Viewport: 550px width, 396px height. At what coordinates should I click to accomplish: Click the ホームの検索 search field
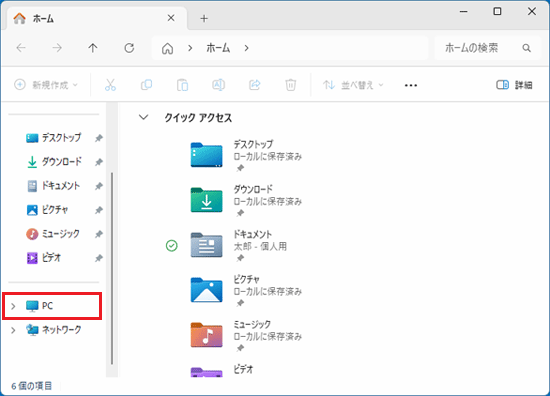pyautogui.click(x=488, y=48)
